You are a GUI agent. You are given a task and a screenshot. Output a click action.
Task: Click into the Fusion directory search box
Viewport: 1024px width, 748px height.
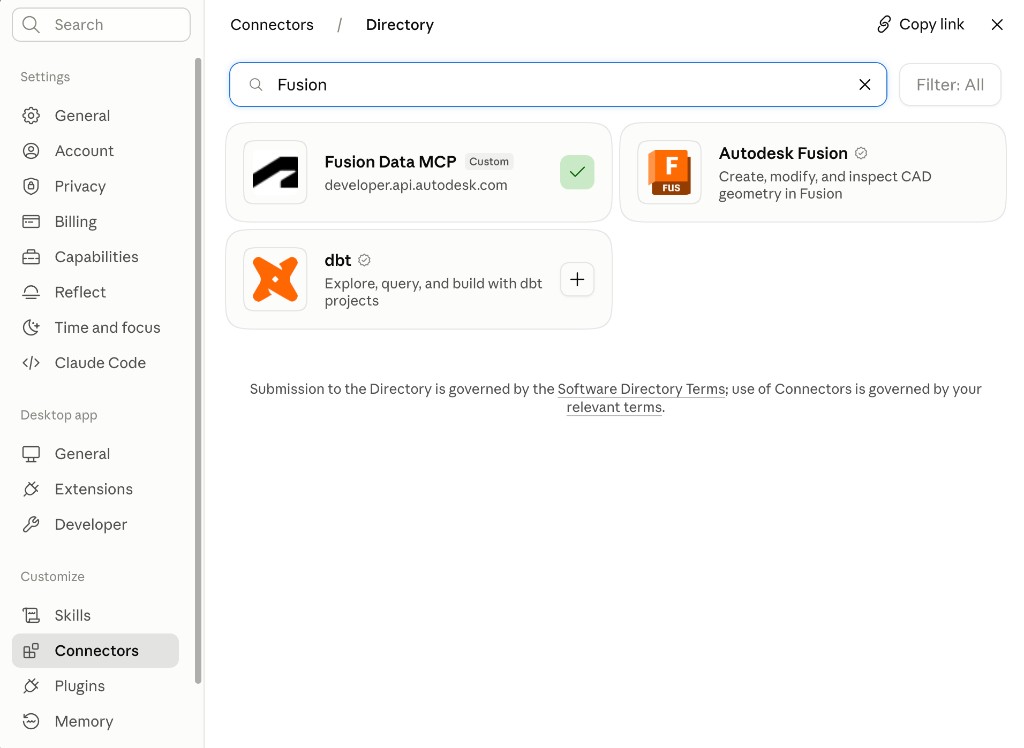click(558, 85)
